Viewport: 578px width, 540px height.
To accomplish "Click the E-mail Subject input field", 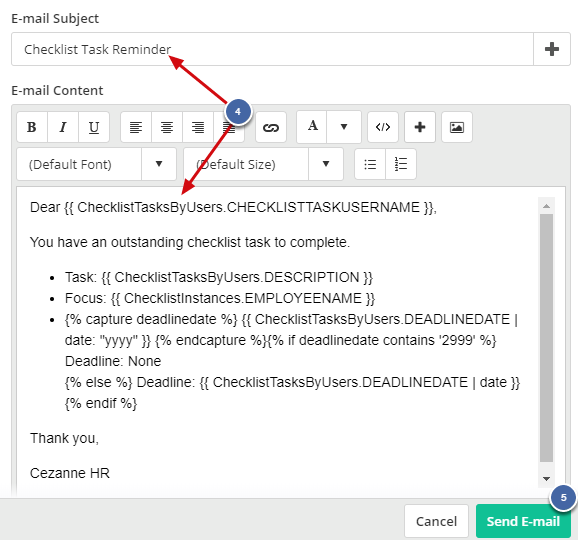I will (x=272, y=49).
